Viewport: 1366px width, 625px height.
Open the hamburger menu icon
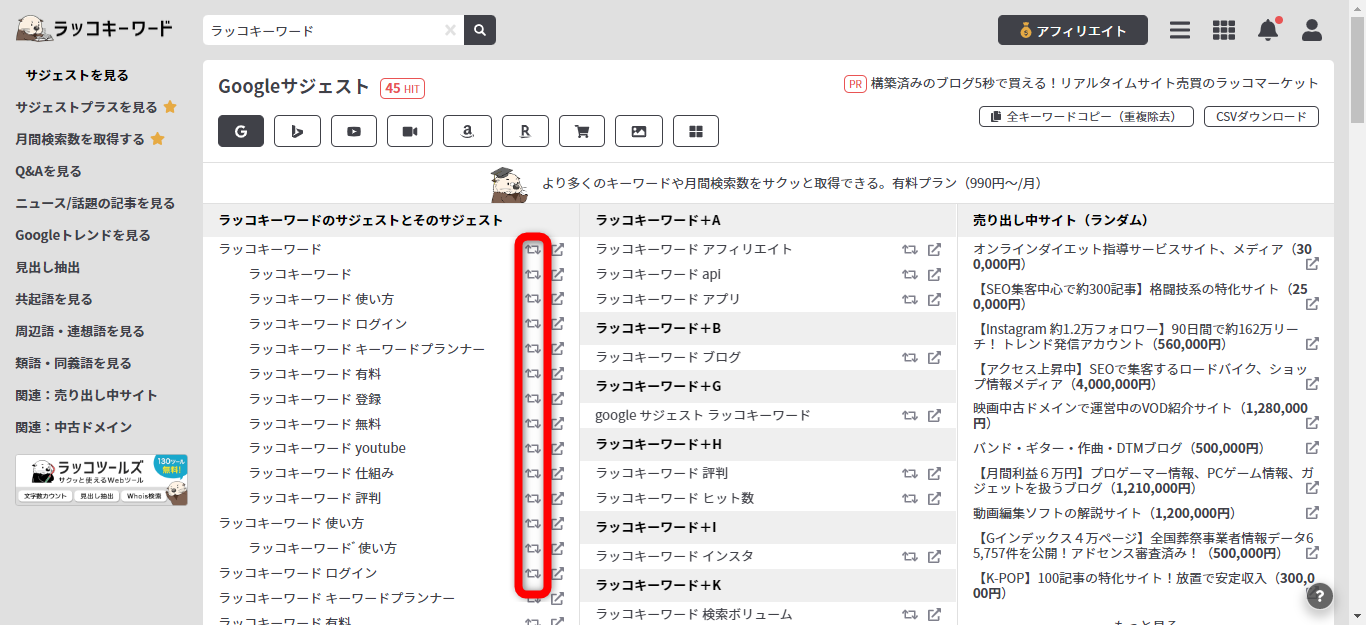point(1180,30)
